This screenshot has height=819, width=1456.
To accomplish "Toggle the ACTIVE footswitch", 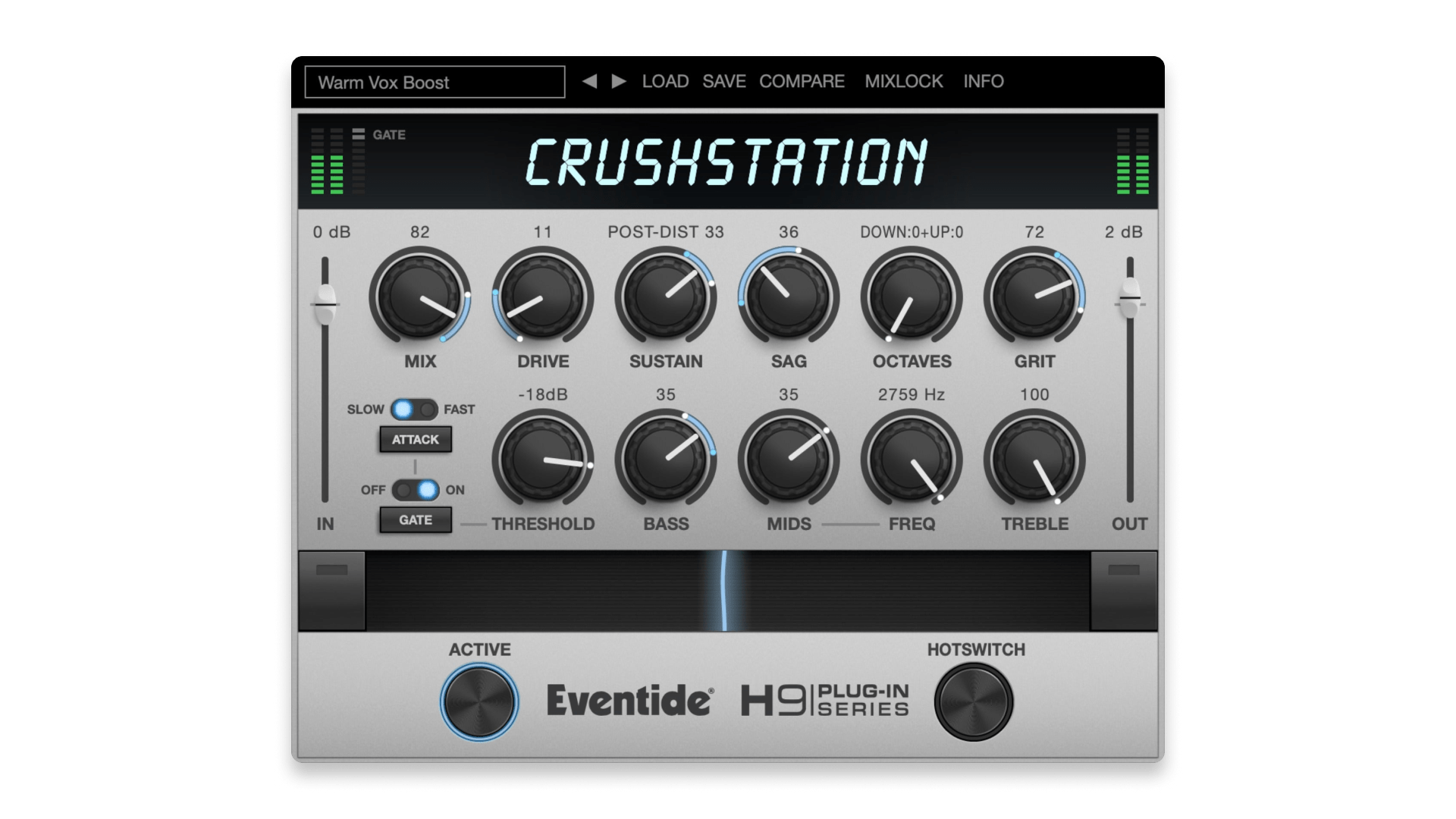I will [x=479, y=701].
